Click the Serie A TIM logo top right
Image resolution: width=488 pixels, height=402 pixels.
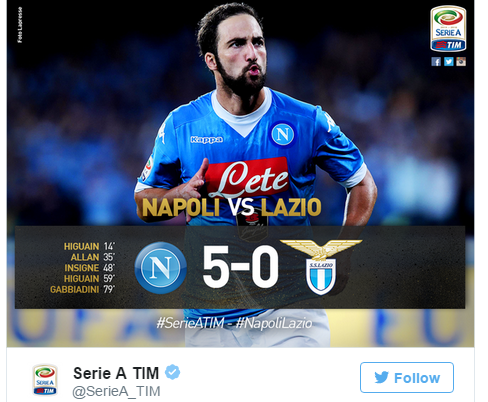point(448,29)
